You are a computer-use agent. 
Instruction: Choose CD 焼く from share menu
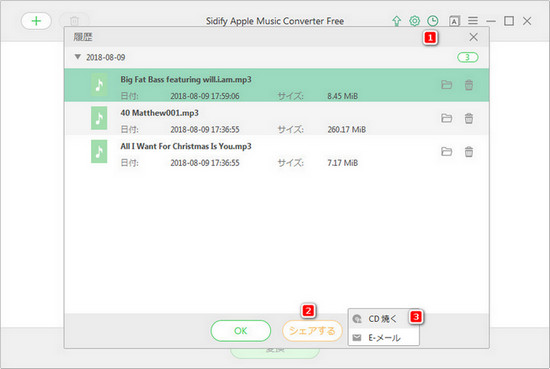point(383,318)
